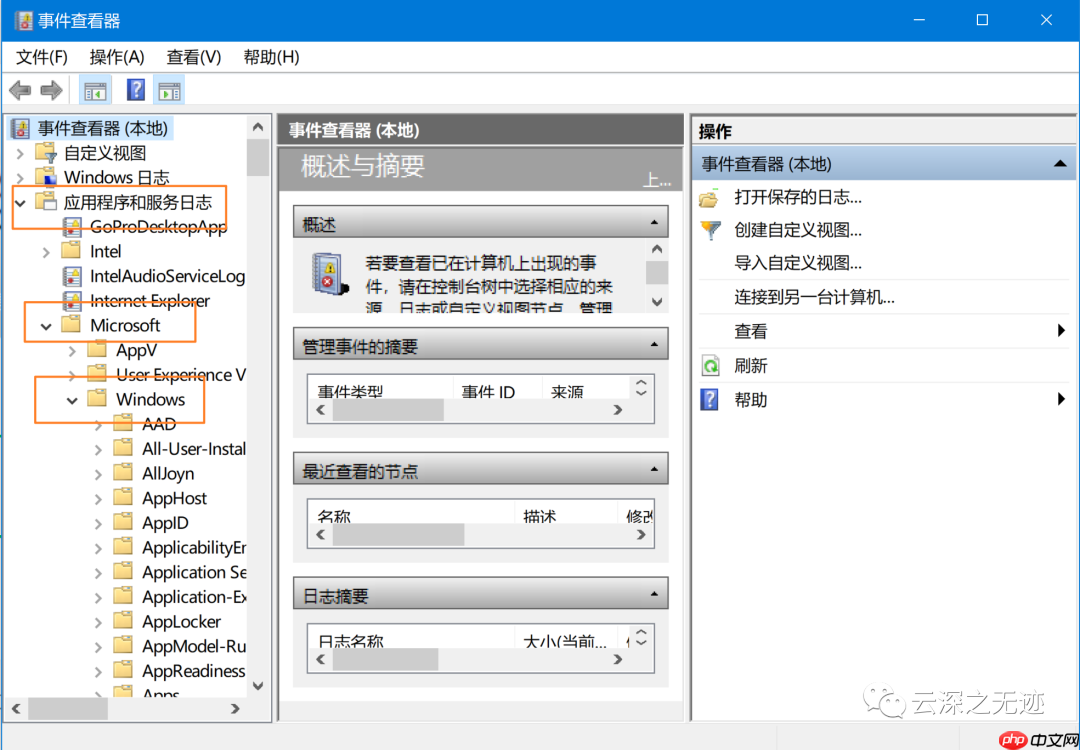Toggle the show/hide action pane toolbar icon
The image size is (1080, 750).
[169, 90]
